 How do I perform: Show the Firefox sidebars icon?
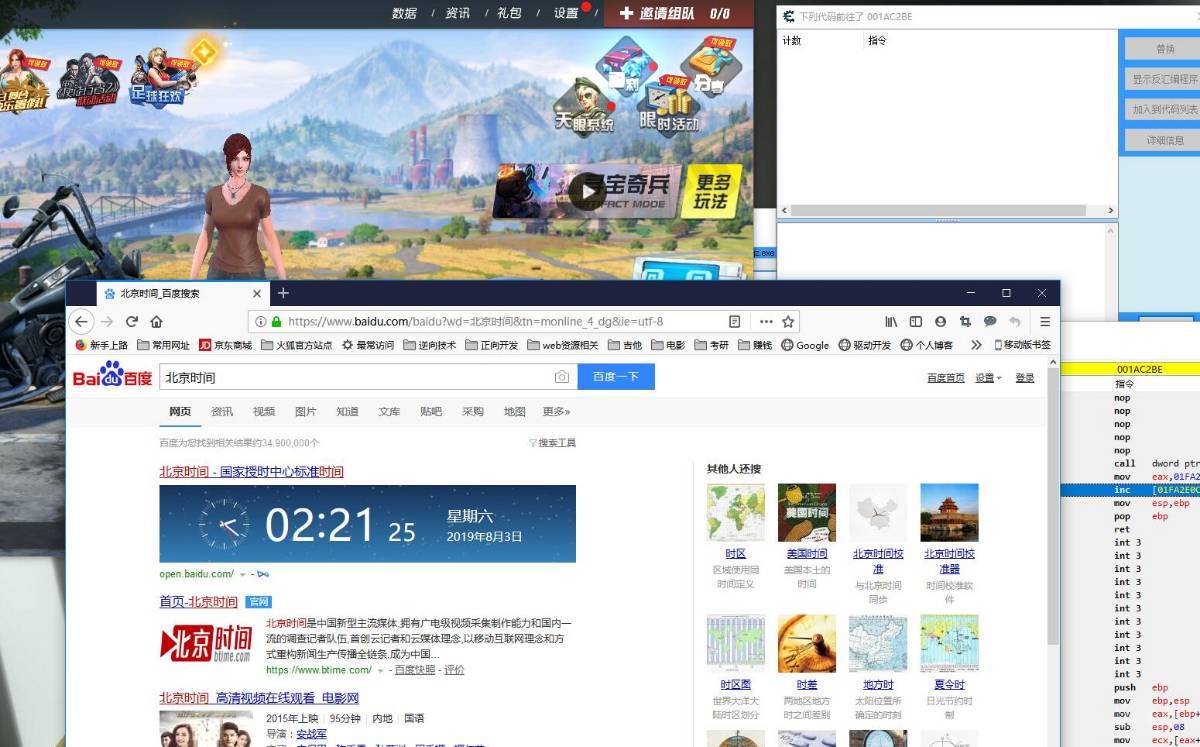[x=915, y=322]
